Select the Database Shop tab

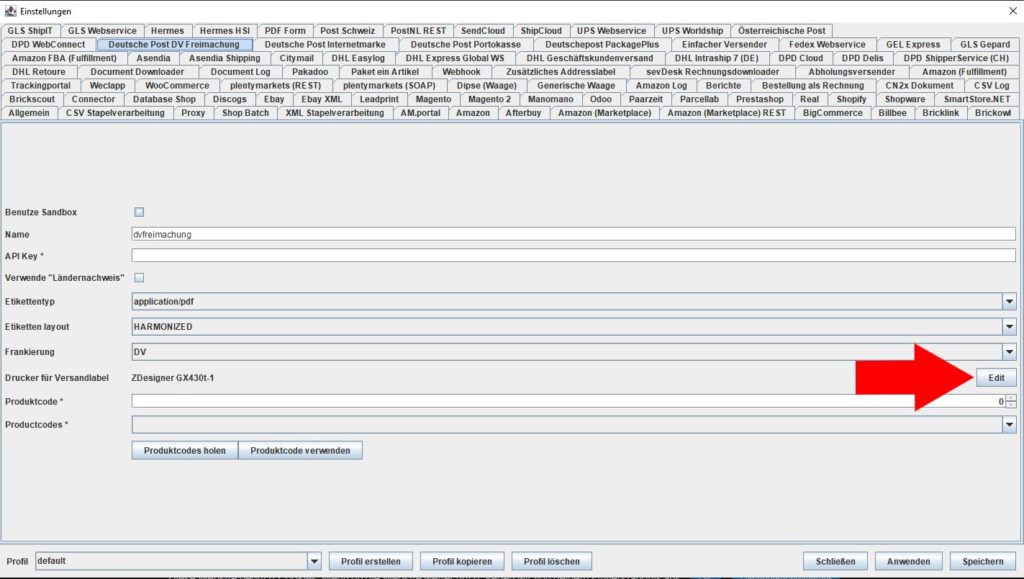point(165,99)
